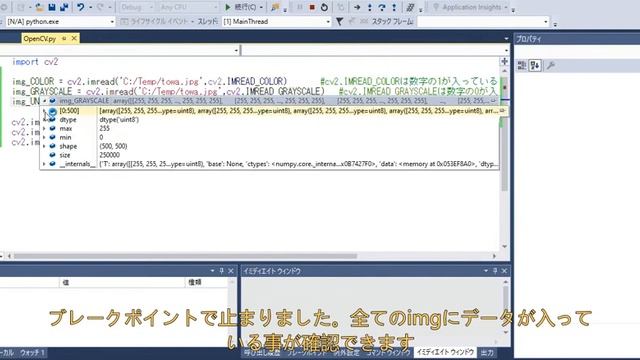Screen dimensions: 640x360
Task: Expand the shape row in datatip
Action: click(x=44, y=146)
